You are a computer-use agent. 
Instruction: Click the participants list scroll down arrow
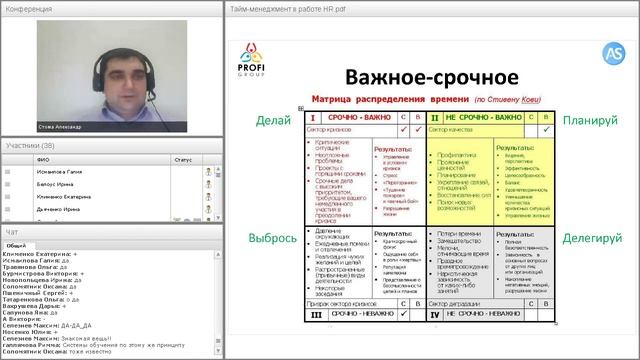[218, 218]
